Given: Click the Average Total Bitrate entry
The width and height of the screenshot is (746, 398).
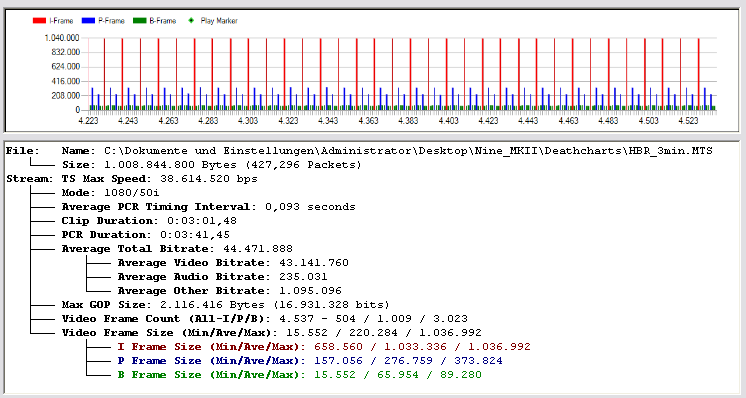Looking at the screenshot, I should coord(177,249).
